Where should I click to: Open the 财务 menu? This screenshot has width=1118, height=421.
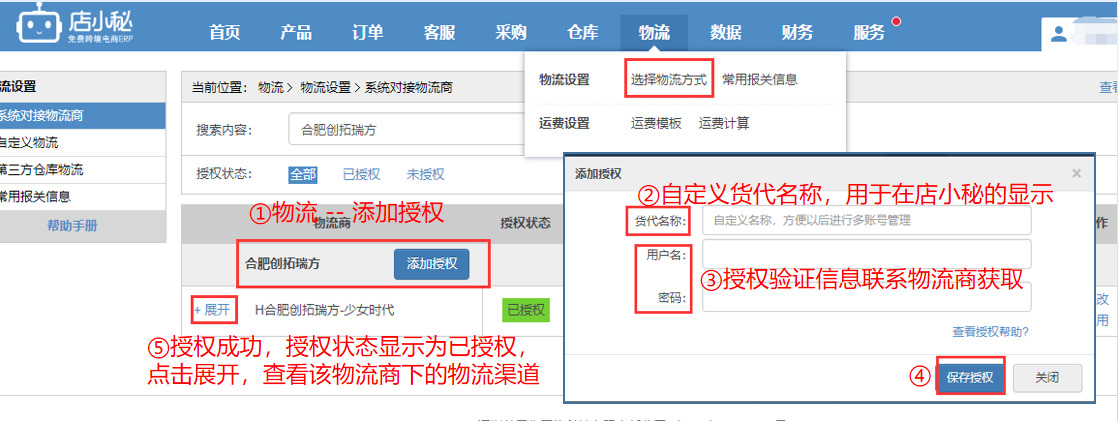(x=797, y=32)
